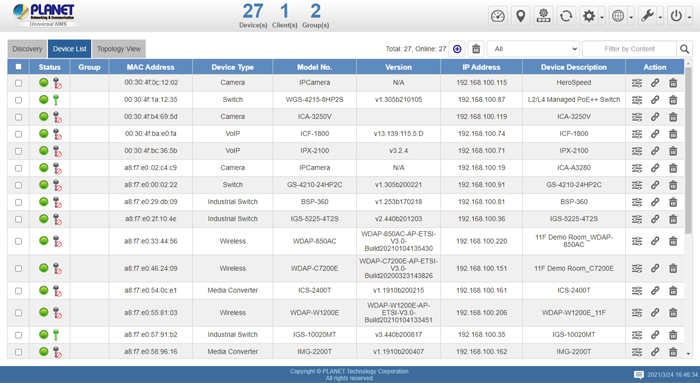Viewport: 700px width, 383px height.
Task: Click the link icon for WGS-4215-8HP2S row
Action: pos(655,100)
